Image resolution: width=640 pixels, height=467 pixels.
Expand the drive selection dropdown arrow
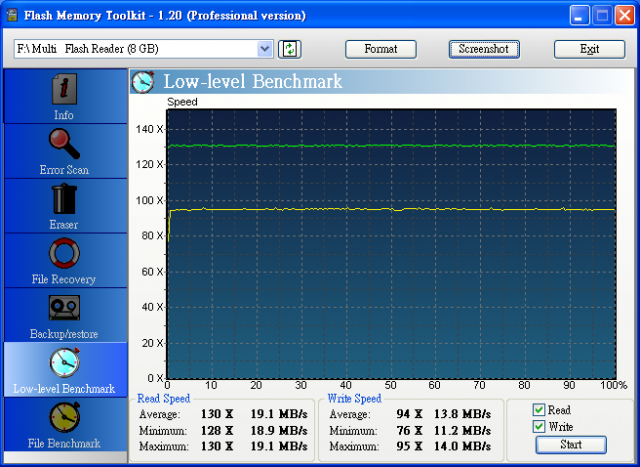[x=265, y=49]
